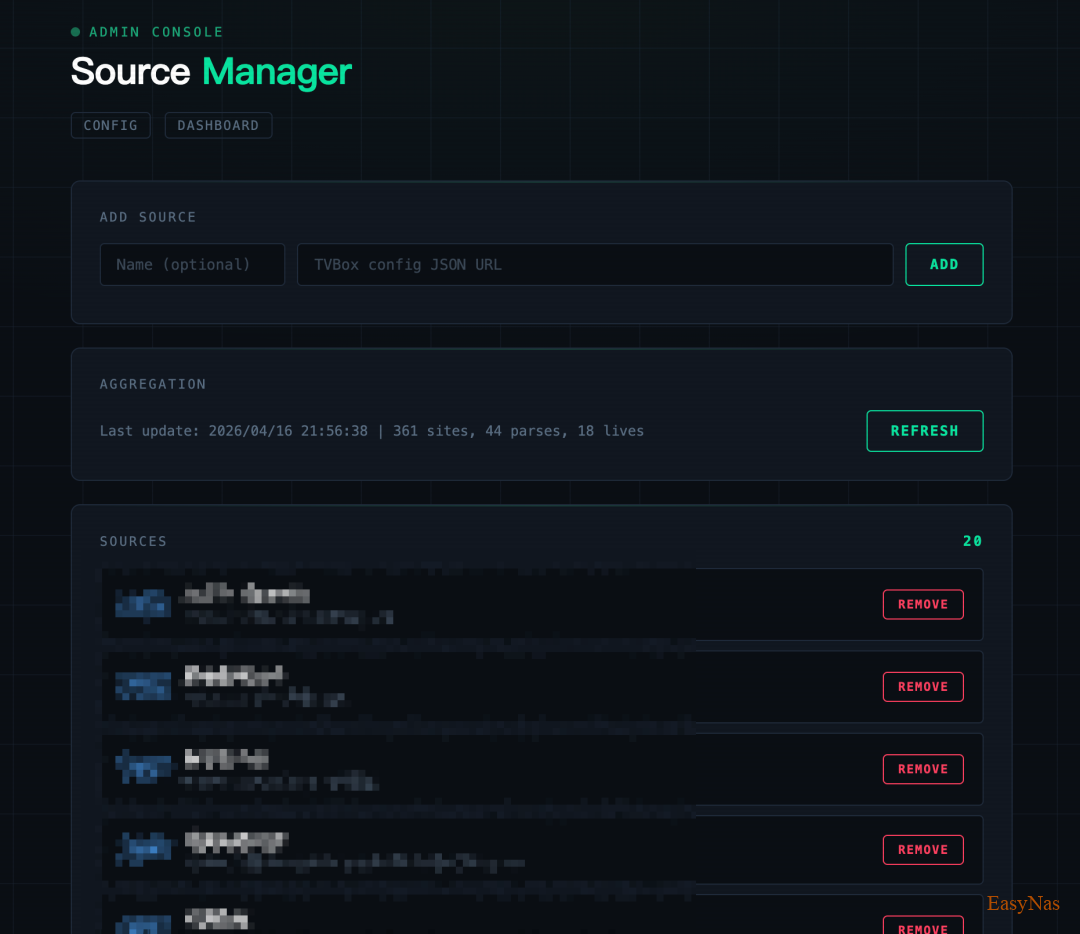Remove the first source in the list

(923, 605)
